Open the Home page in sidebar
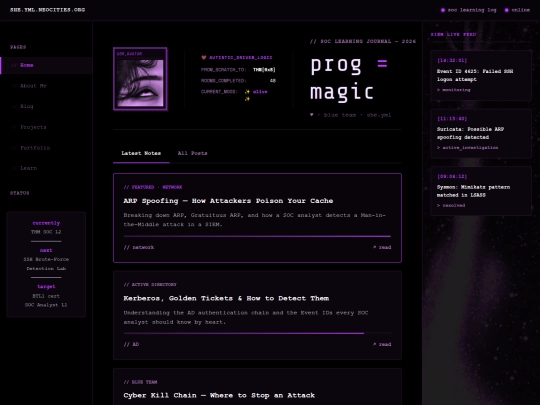Screen dimensions: 540x405 (46, 65)
